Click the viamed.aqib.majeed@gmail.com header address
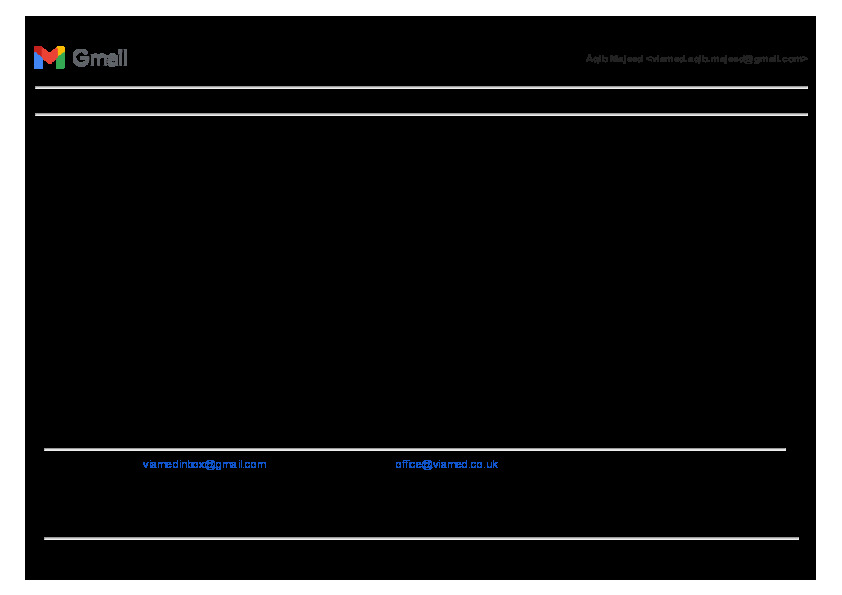Viewport: 842px width, 595px height. tap(727, 59)
